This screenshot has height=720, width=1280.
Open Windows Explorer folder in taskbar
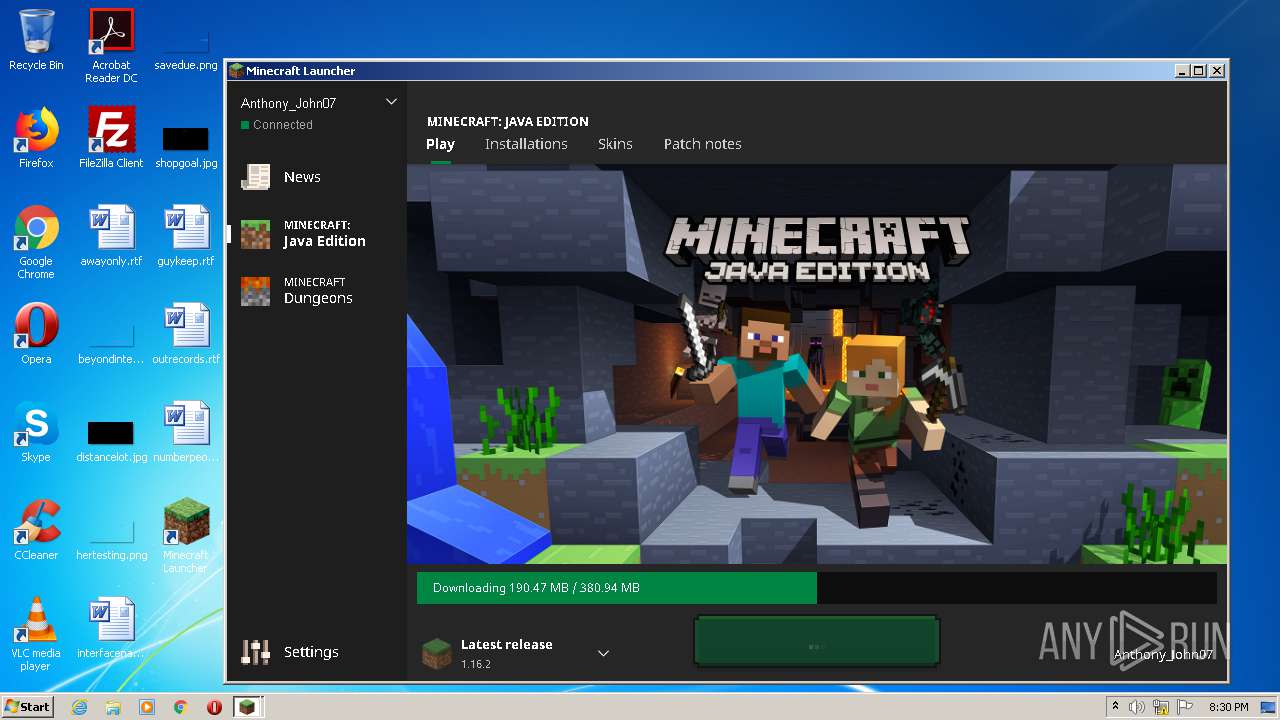tap(113, 707)
